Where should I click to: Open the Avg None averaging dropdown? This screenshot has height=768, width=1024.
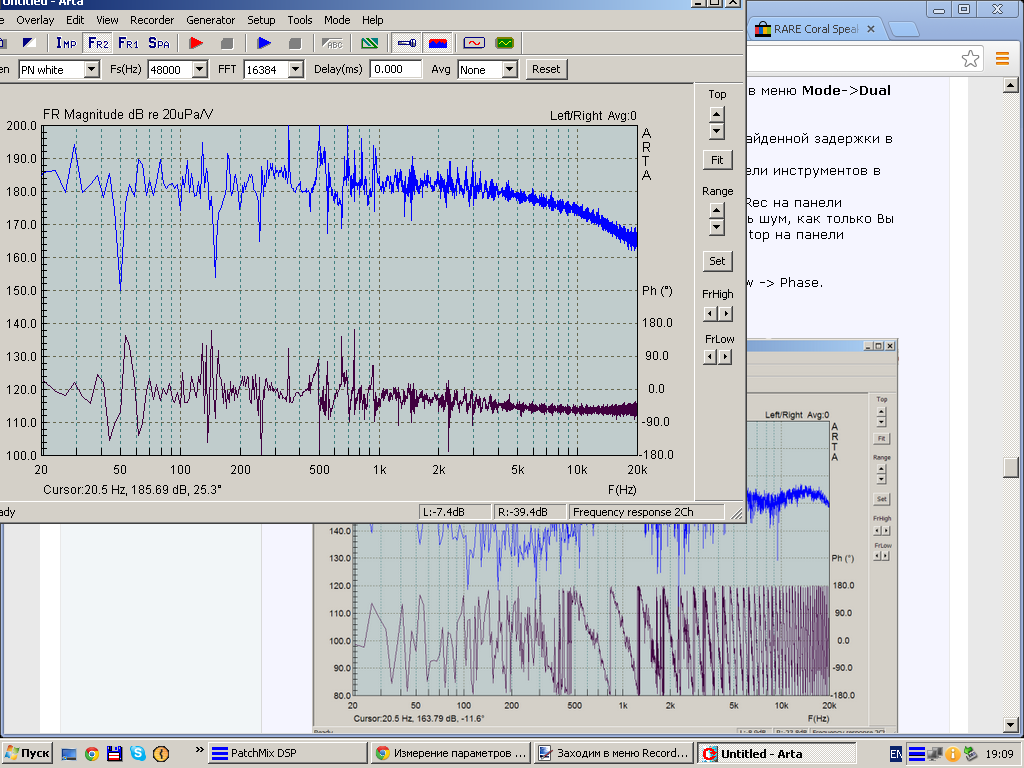[509, 70]
